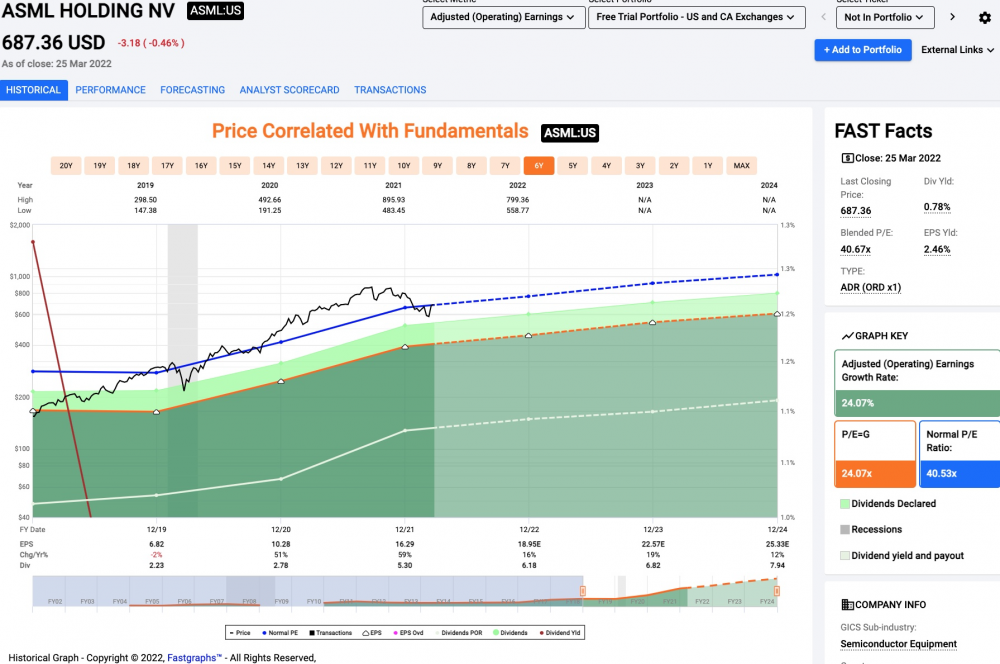Toggle Normal PE in chart legend
The image size is (1000, 664).
coord(279,633)
